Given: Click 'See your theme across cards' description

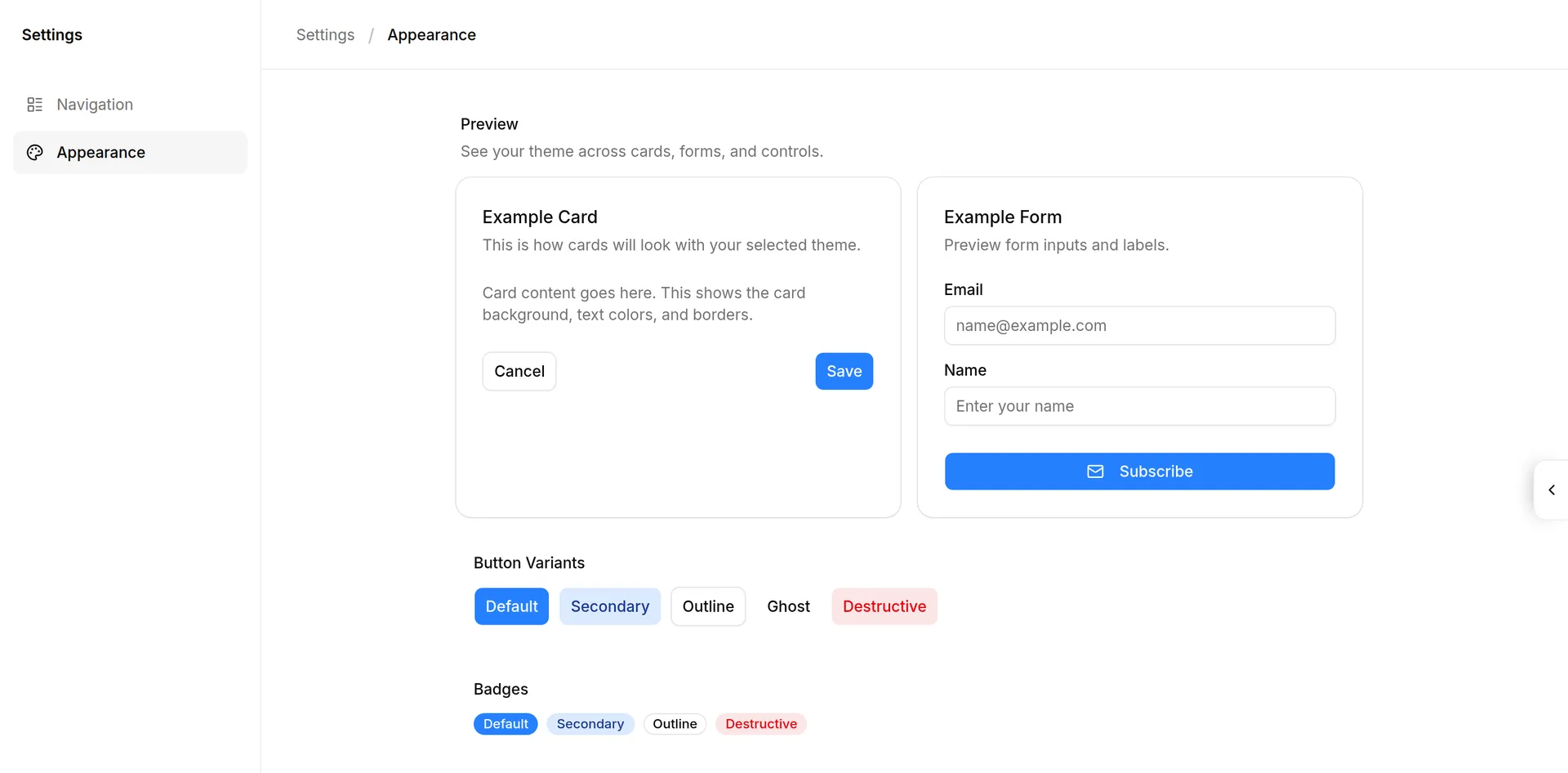Looking at the screenshot, I should coord(642,152).
